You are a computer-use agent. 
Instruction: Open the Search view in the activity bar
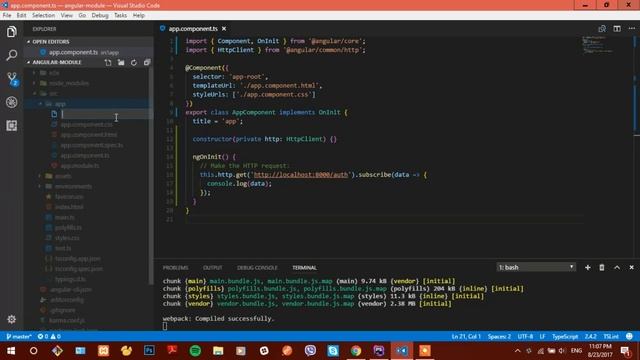tap(11, 55)
